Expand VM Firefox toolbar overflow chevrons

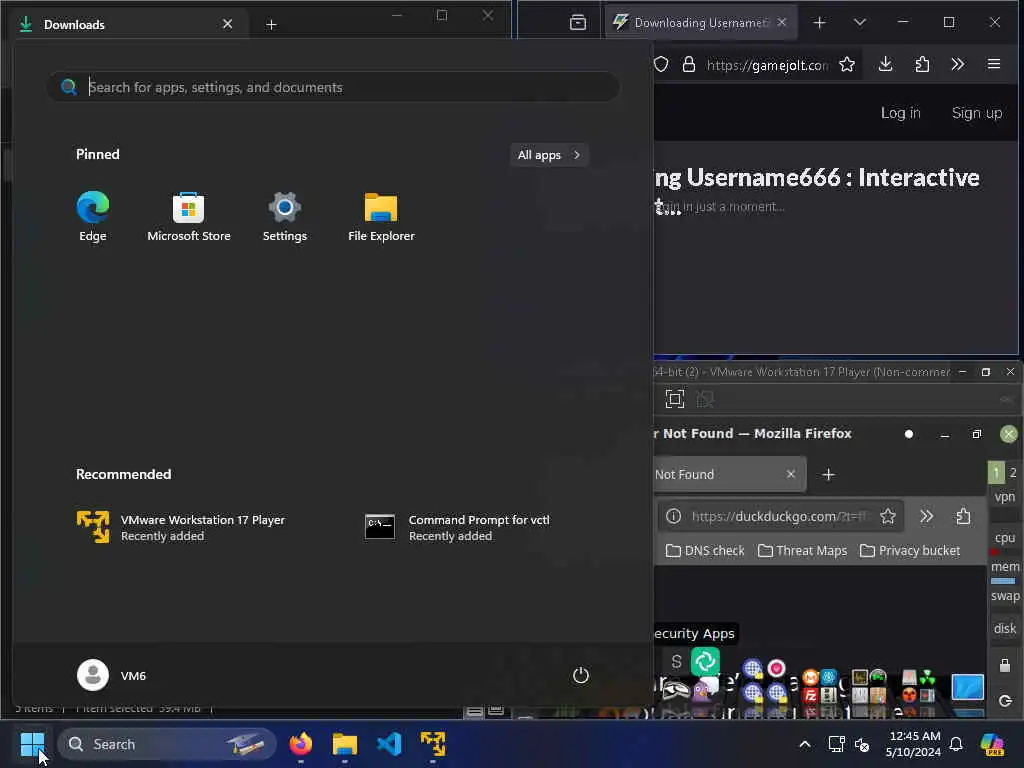pos(926,517)
